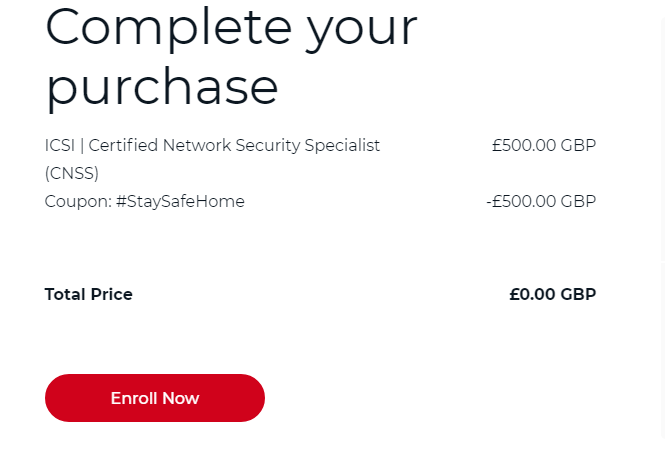Click the bold GBP beside £0.00

(x=578, y=294)
